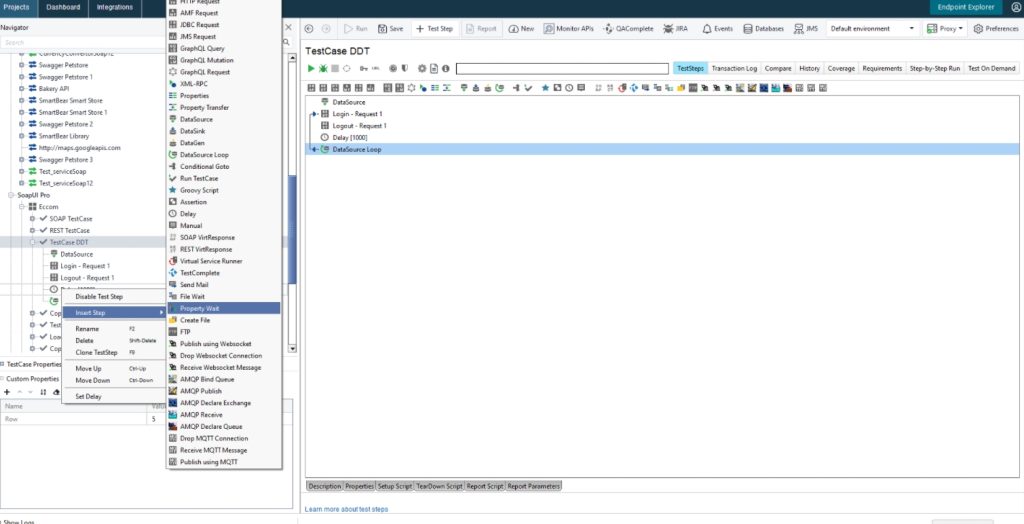The width and height of the screenshot is (1024, 524).
Task: Switch to Projects tab
Action: tap(16, 7)
